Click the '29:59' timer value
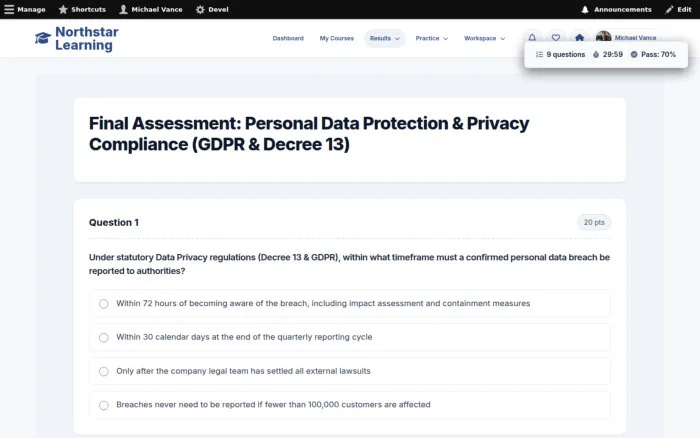The height and width of the screenshot is (438, 700). 612,54
